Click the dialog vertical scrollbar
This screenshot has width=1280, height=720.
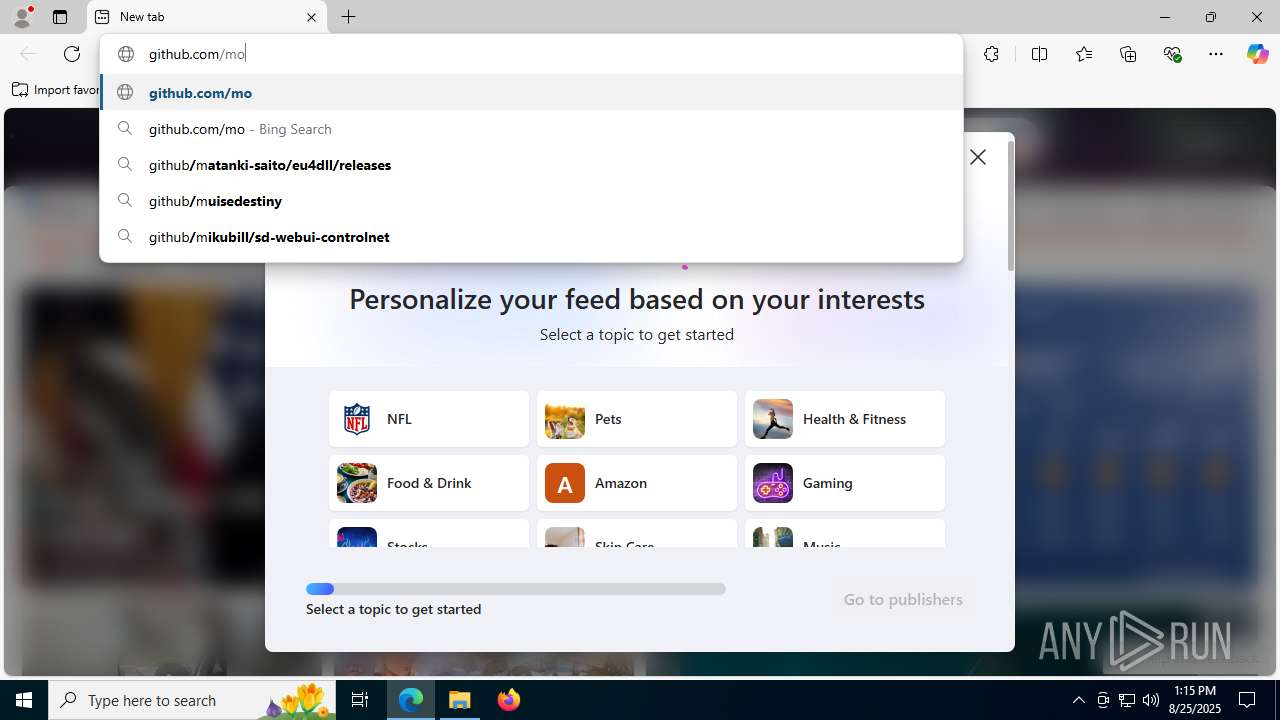[x=1010, y=205]
